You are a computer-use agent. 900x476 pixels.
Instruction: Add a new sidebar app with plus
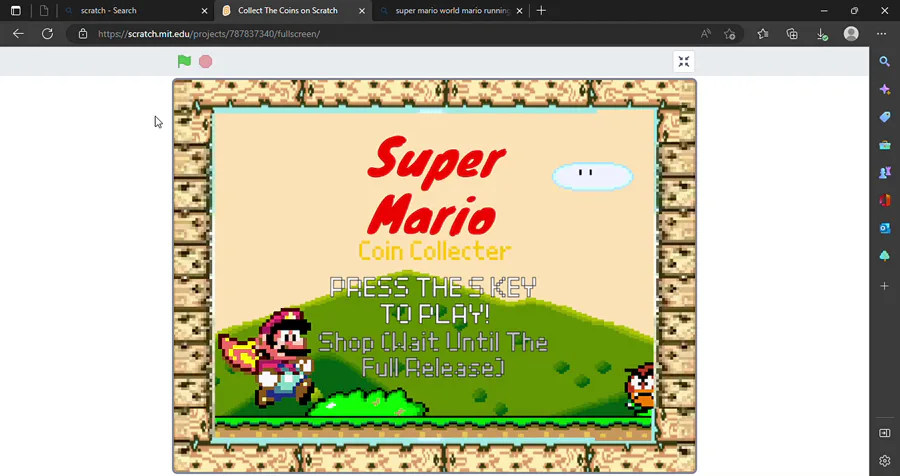885,285
